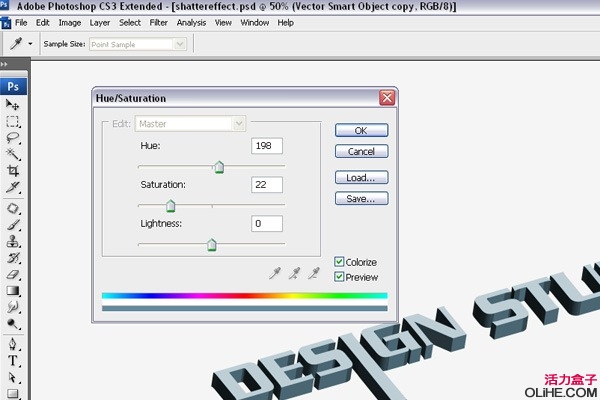Click Cancel in Hue/Saturation dialog
The image size is (600, 400).
(x=362, y=152)
